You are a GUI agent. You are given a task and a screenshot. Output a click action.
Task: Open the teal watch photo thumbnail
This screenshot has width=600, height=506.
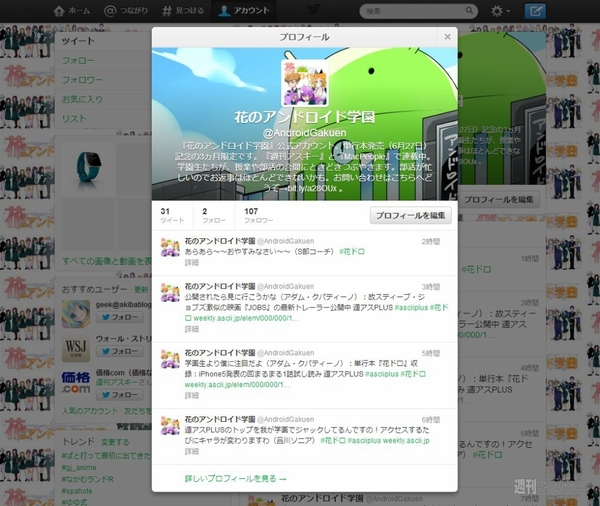[88, 170]
